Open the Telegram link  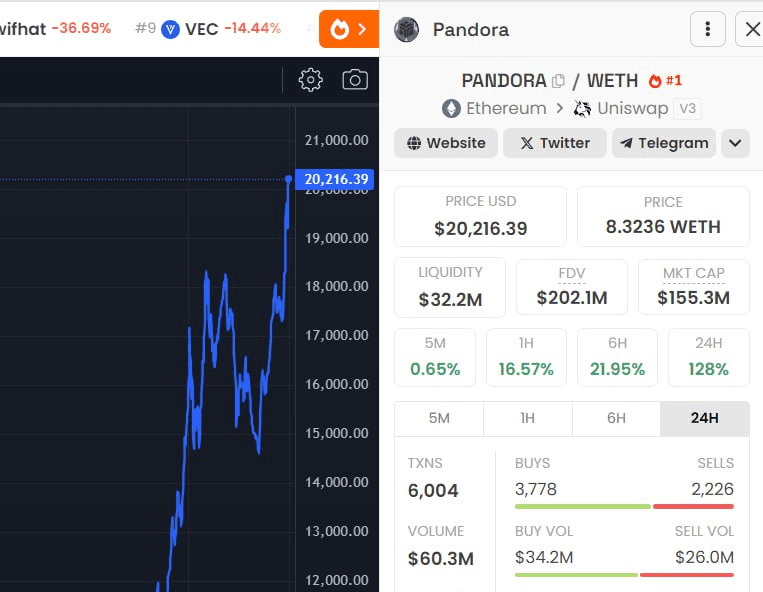pos(664,143)
